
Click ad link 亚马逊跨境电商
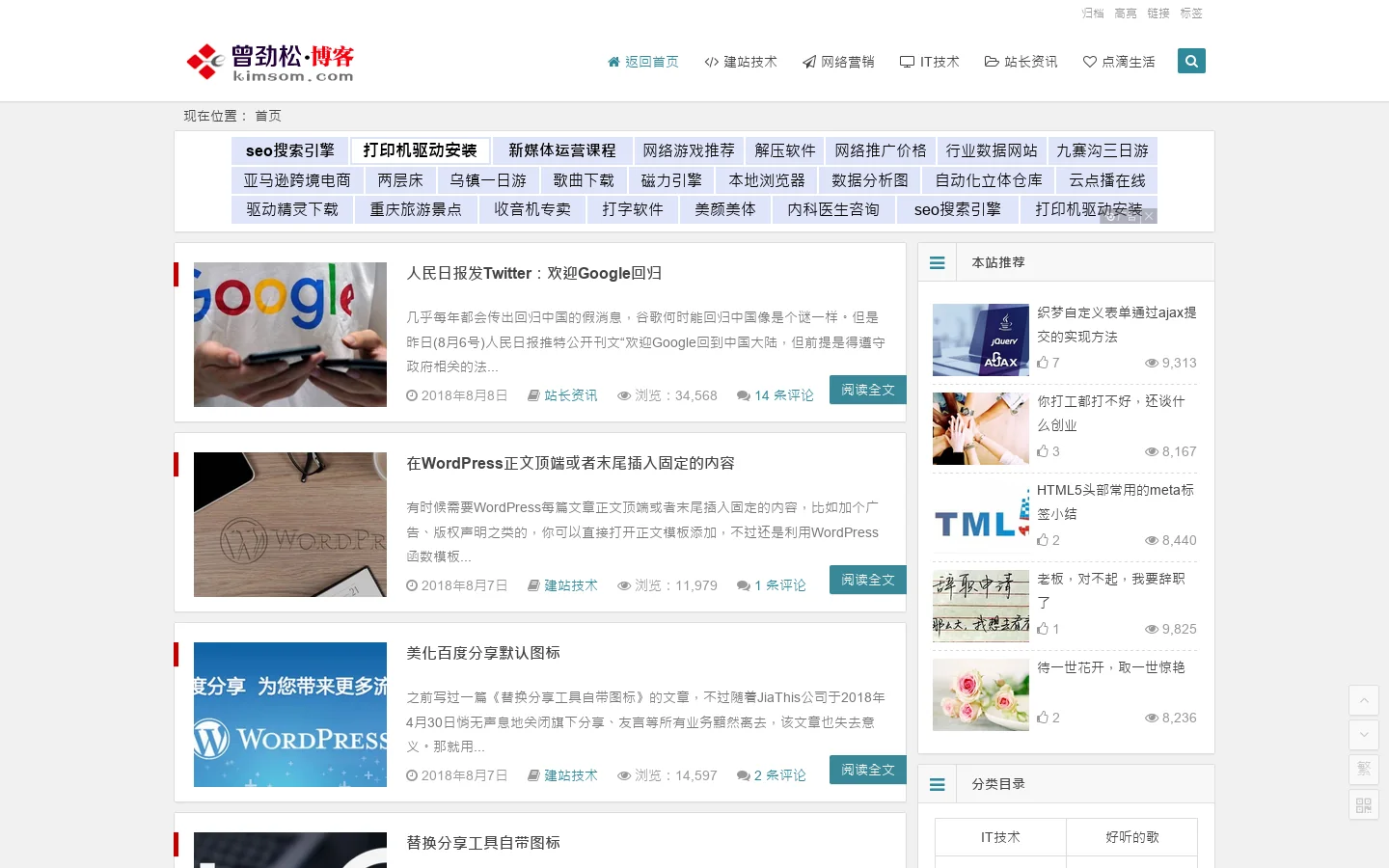tap(297, 180)
